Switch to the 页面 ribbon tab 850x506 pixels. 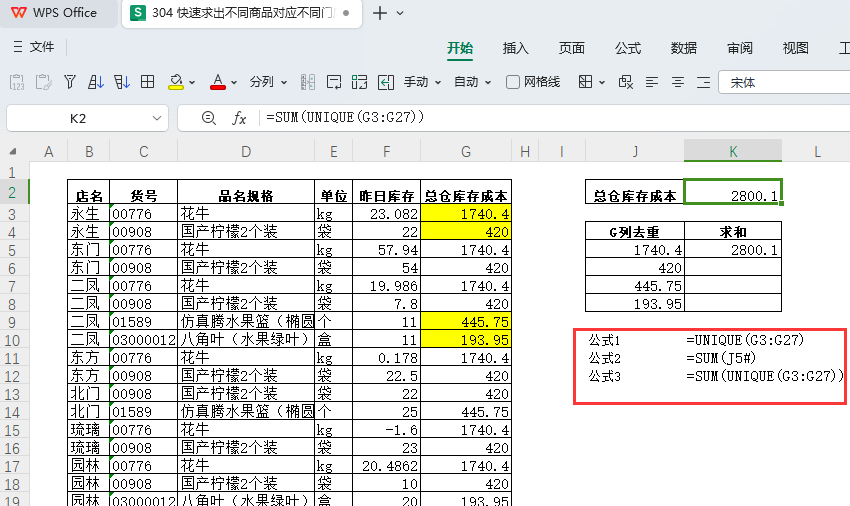[x=572, y=48]
